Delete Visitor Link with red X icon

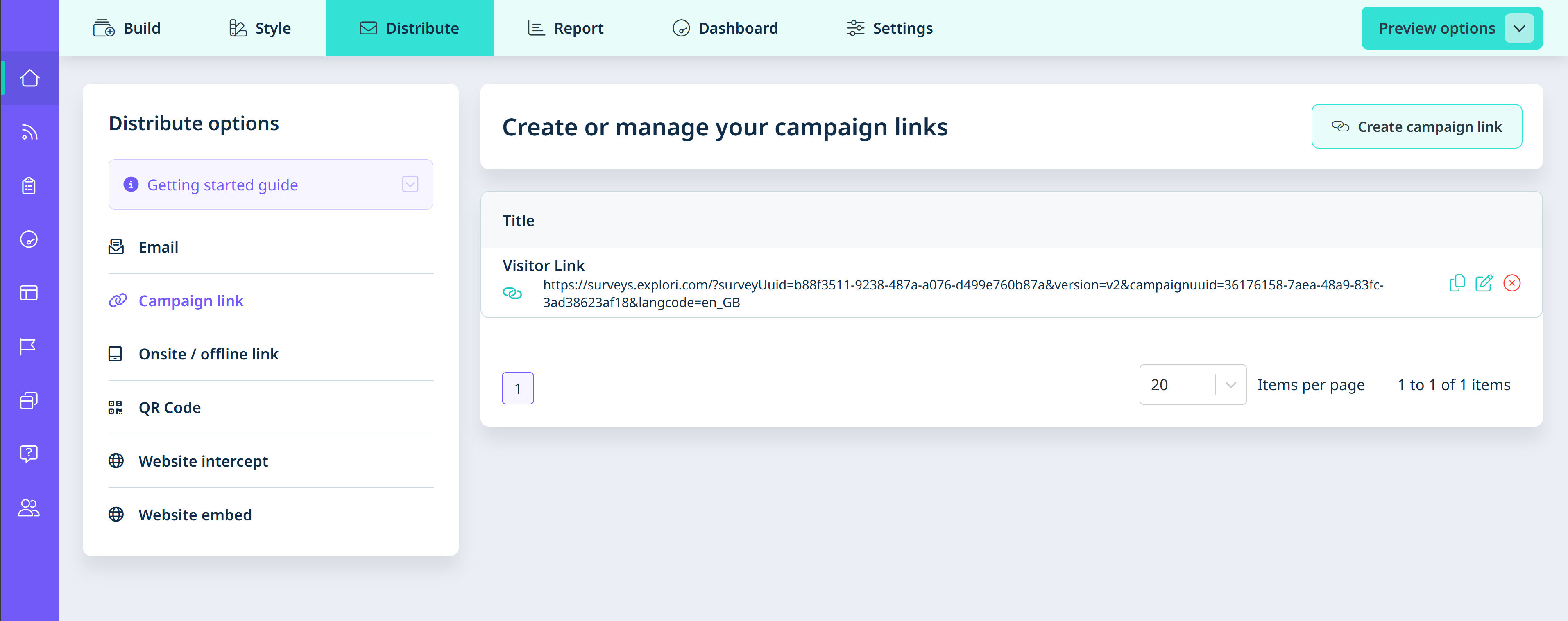pyautogui.click(x=1511, y=283)
